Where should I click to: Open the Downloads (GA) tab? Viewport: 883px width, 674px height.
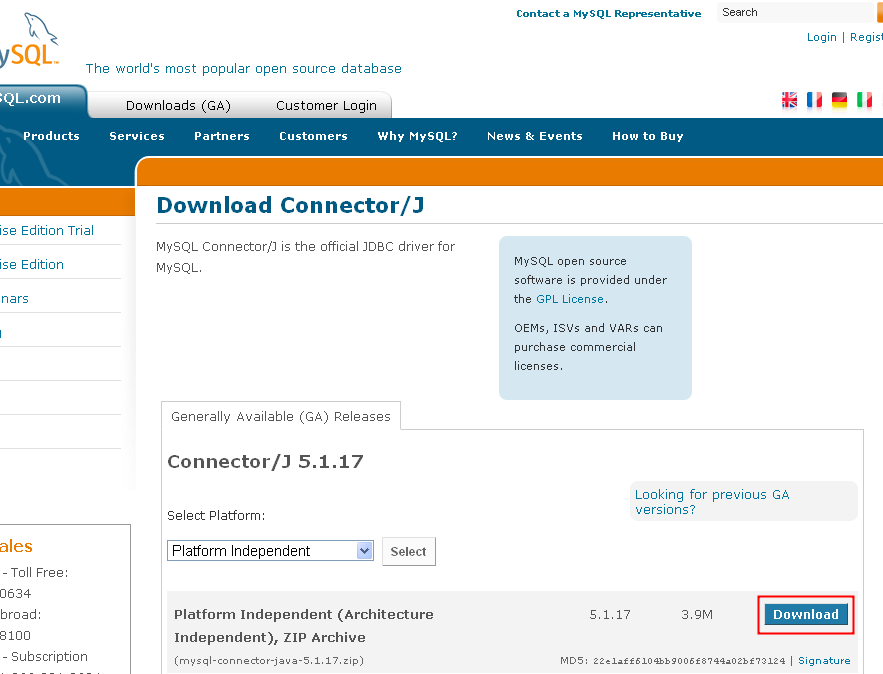coord(178,105)
